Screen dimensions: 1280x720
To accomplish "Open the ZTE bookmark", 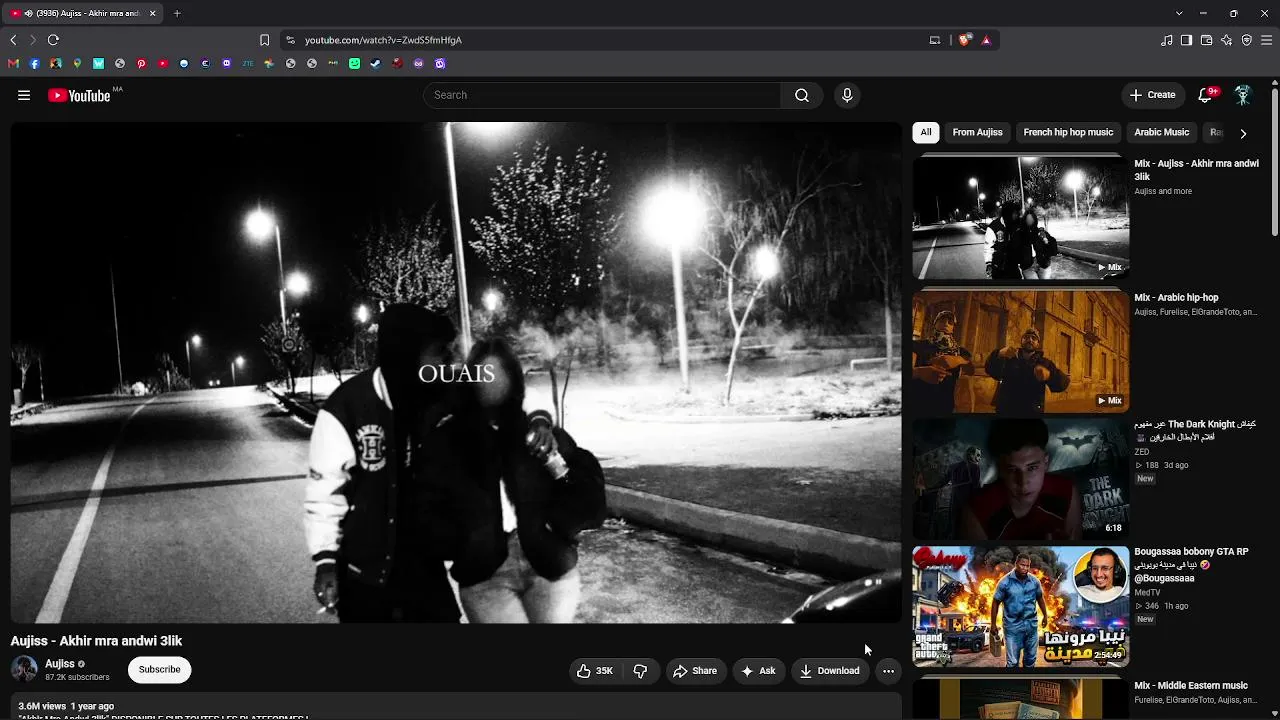I will (247, 63).
